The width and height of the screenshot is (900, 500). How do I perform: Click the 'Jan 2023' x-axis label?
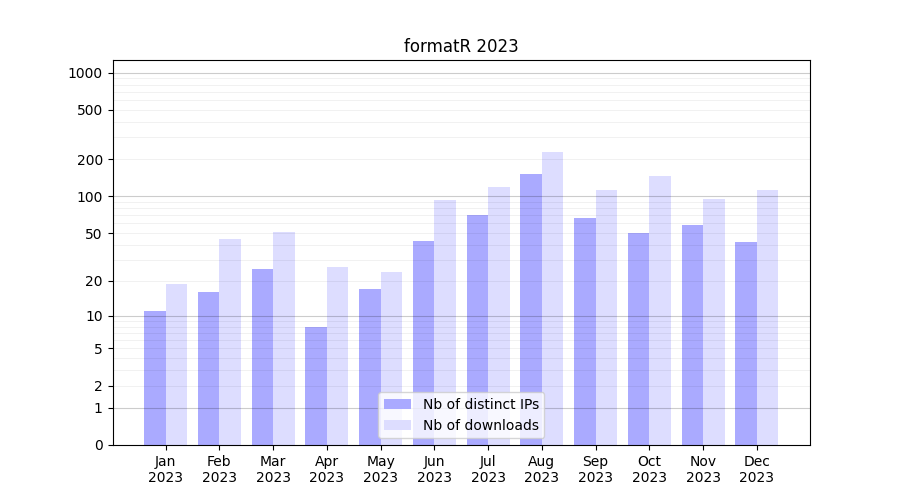(x=165, y=469)
